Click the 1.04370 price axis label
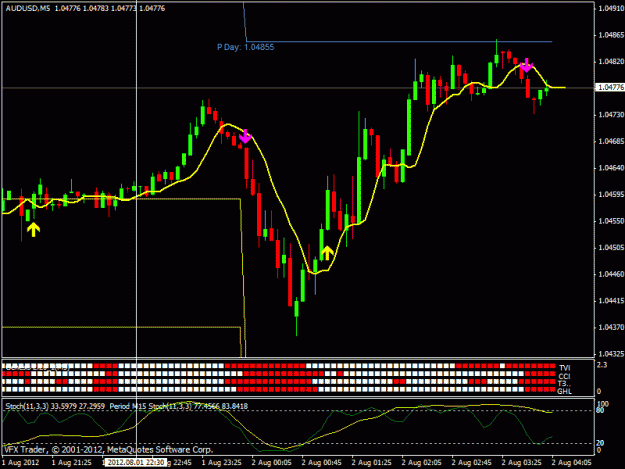 (611, 328)
